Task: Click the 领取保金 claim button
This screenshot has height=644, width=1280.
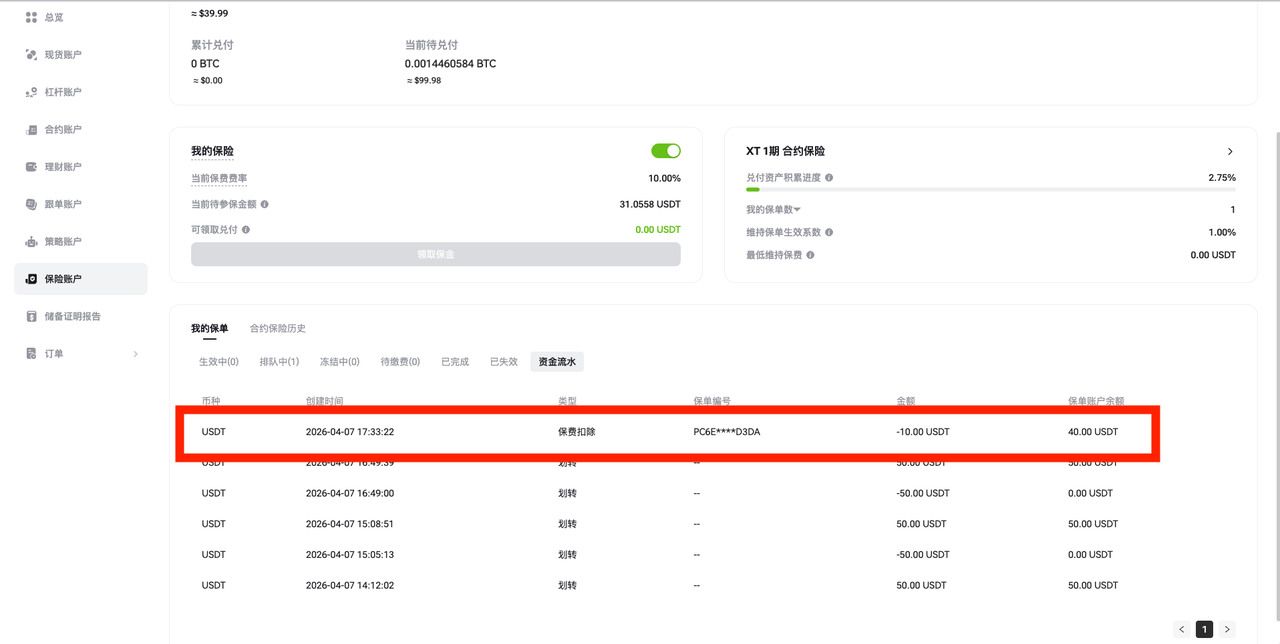Action: point(435,254)
